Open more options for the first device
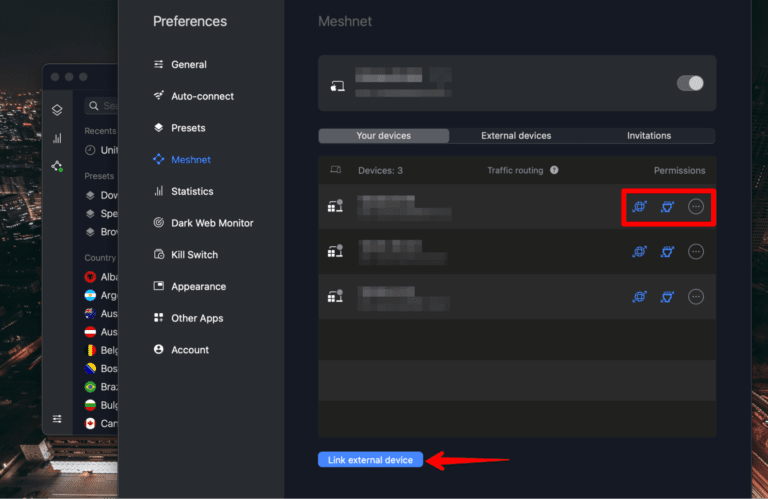The width and height of the screenshot is (768, 499). tap(696, 207)
